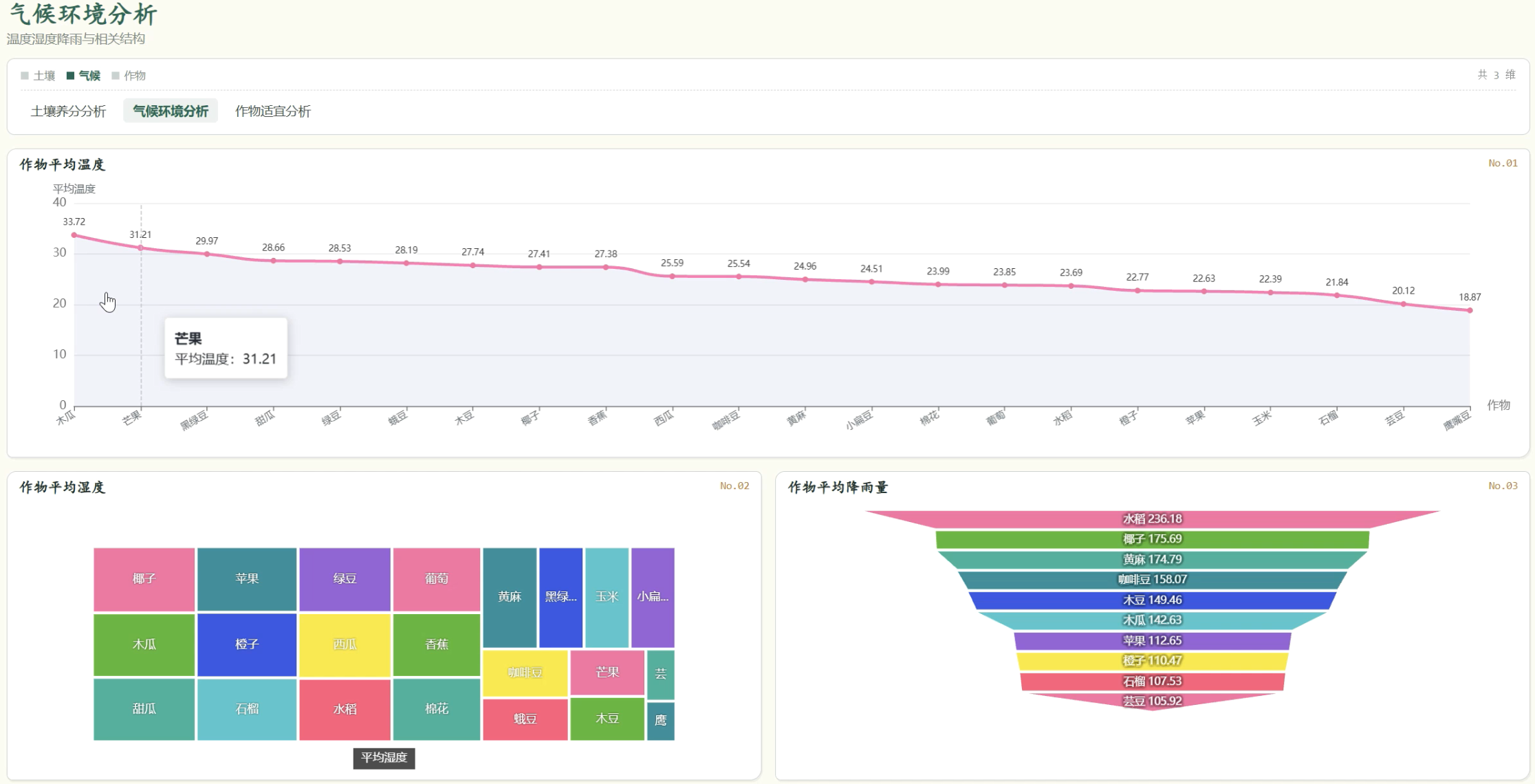The height and width of the screenshot is (784, 1535).
Task: Select the 芸豆 105.92 funnel segment
Action: [1152, 701]
